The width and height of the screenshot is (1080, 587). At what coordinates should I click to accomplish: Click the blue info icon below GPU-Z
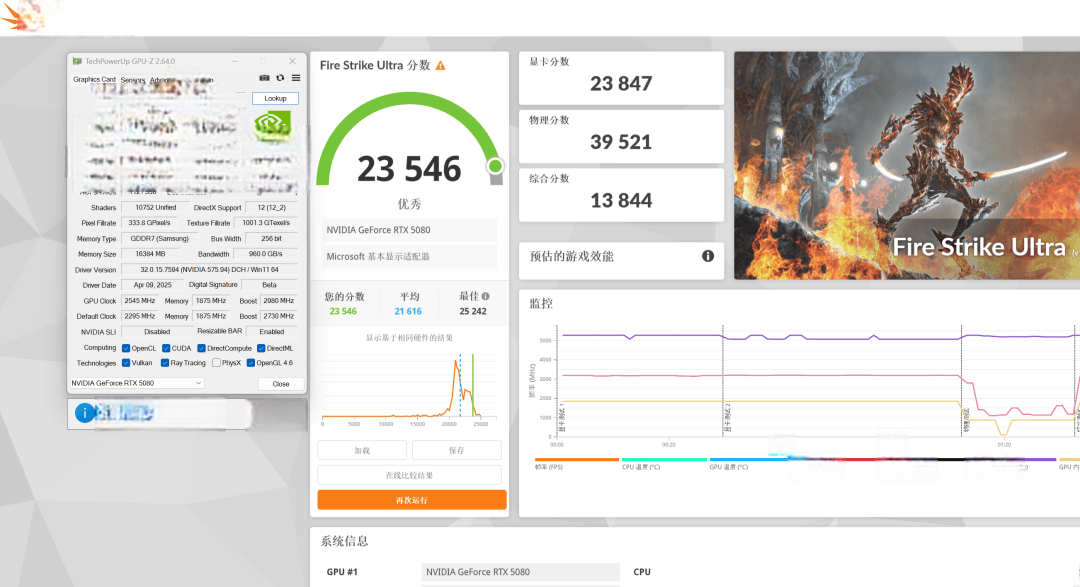[x=85, y=413]
